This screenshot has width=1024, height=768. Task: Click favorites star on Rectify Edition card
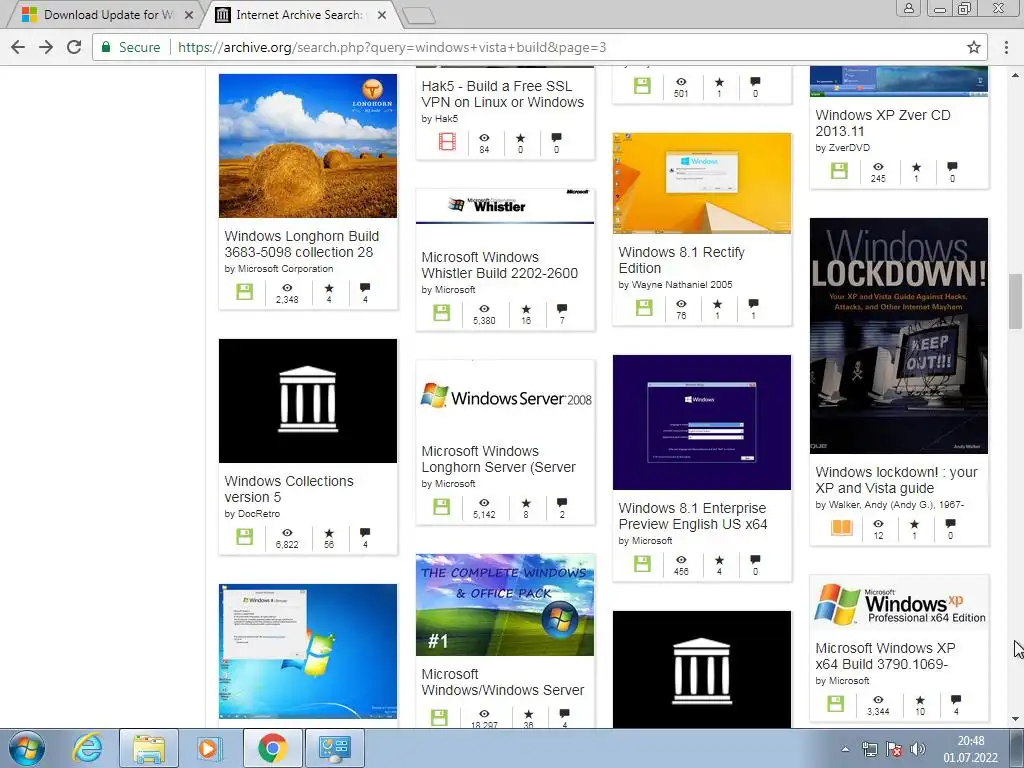(717, 304)
